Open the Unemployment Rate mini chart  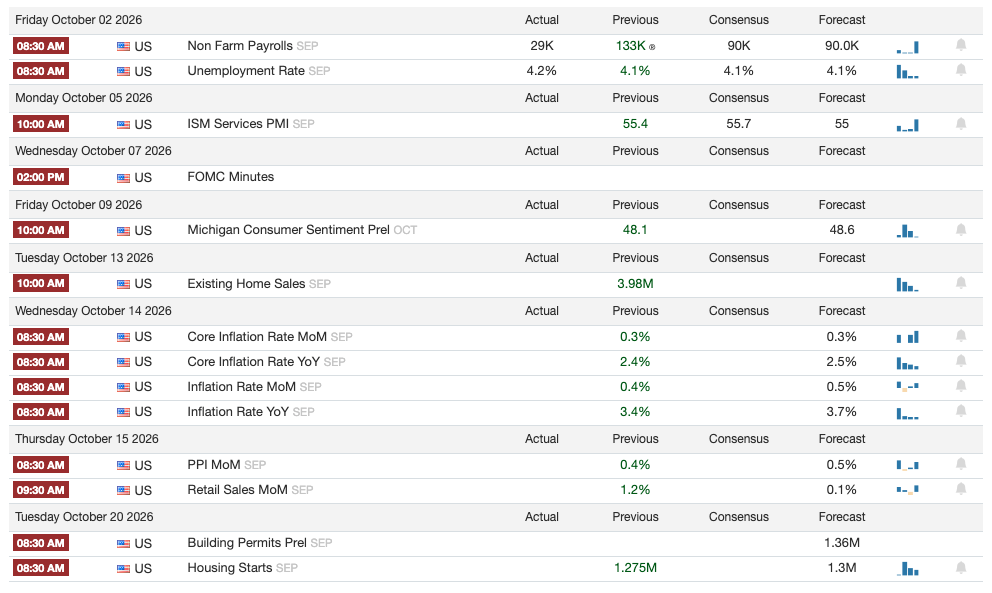[x=907, y=72]
